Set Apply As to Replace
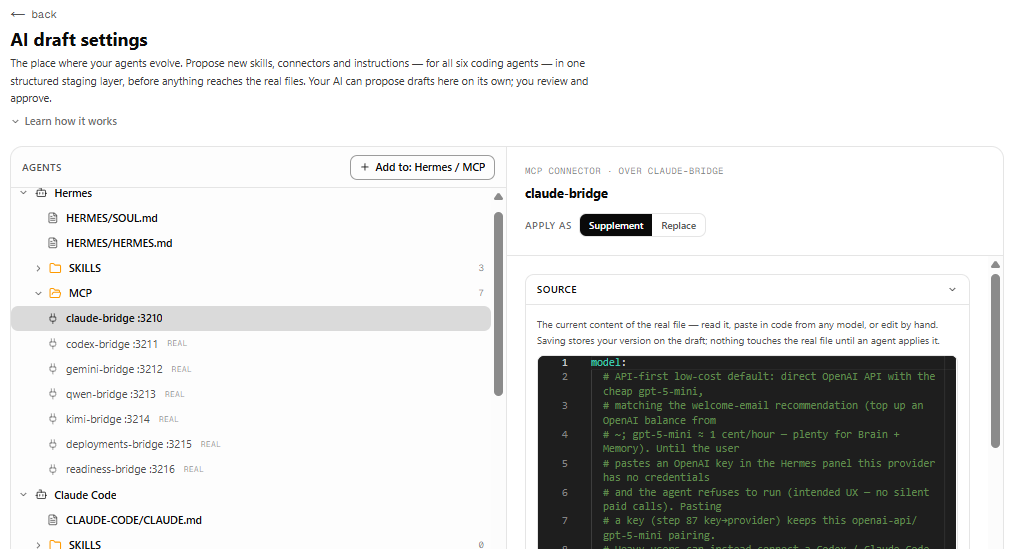This screenshot has width=1017, height=549. [x=678, y=225]
